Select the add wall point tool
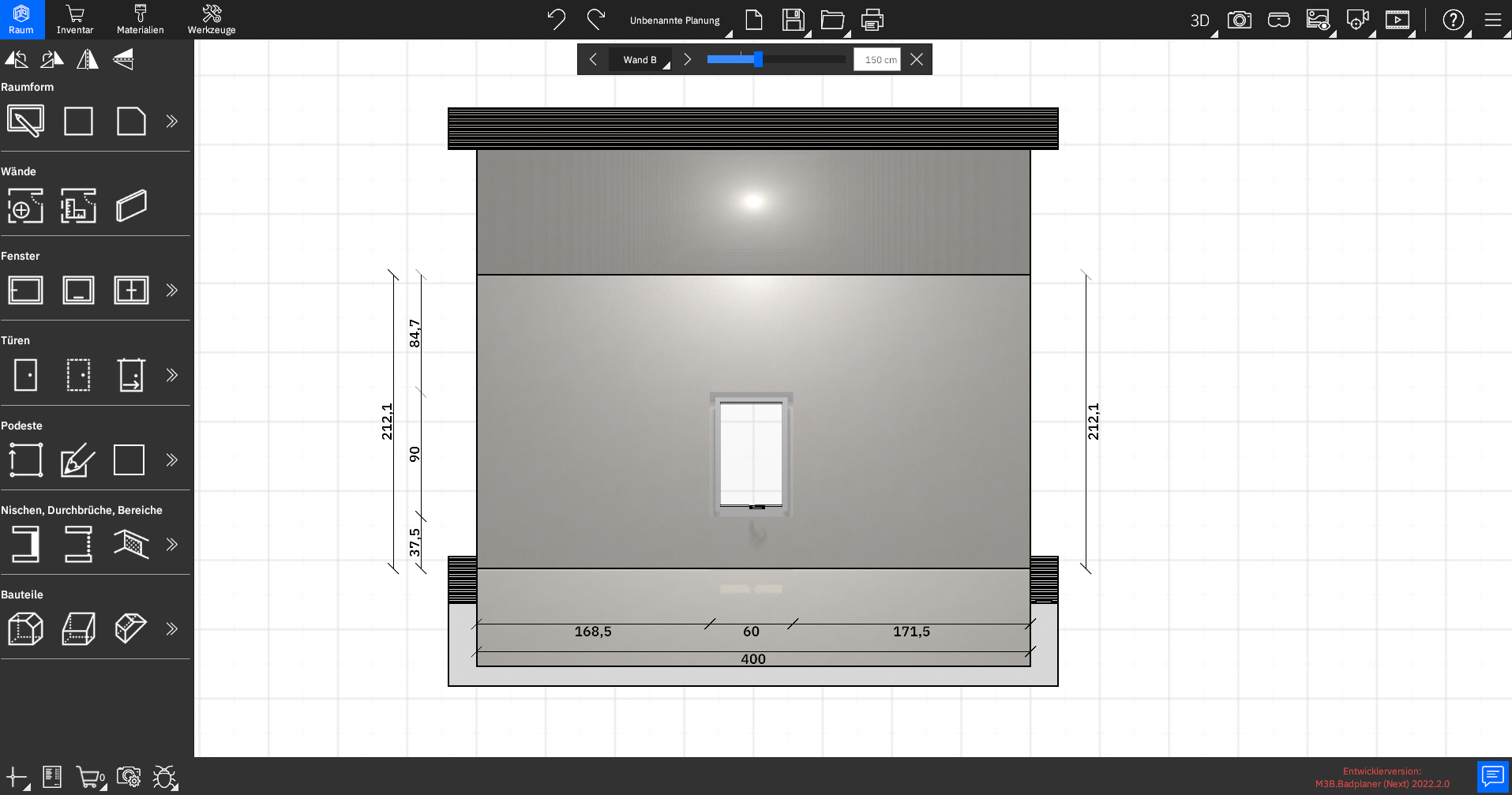This screenshot has height=795, width=1512. pos(25,206)
